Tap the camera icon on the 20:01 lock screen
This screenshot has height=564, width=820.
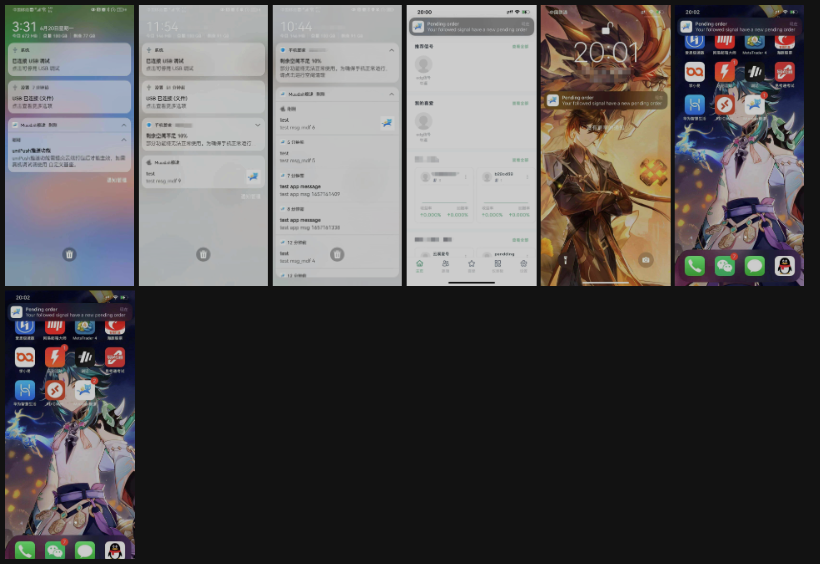[x=646, y=260]
